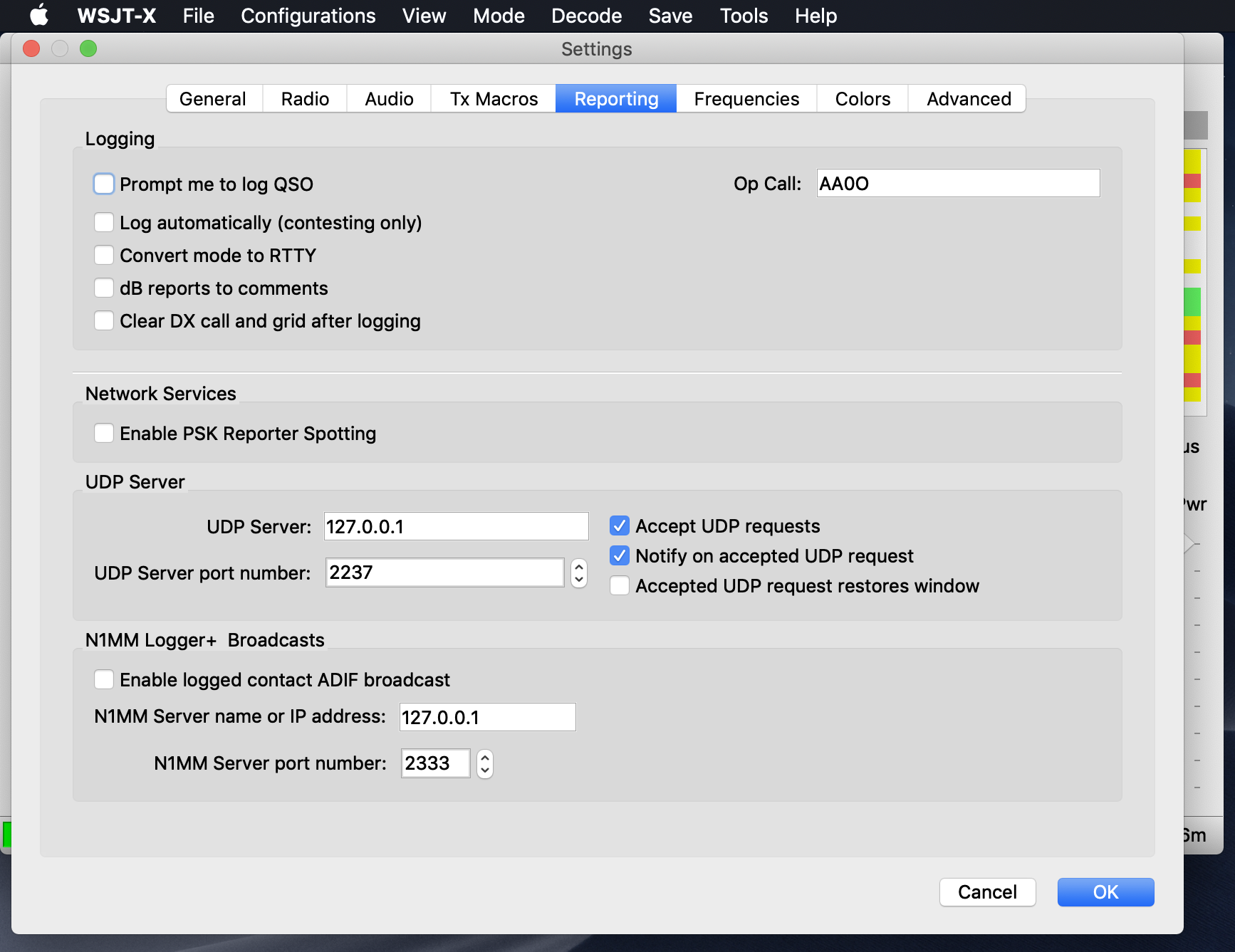Enable Log automatically (contesting only)
Viewport: 1235px width, 952px height.
(104, 223)
